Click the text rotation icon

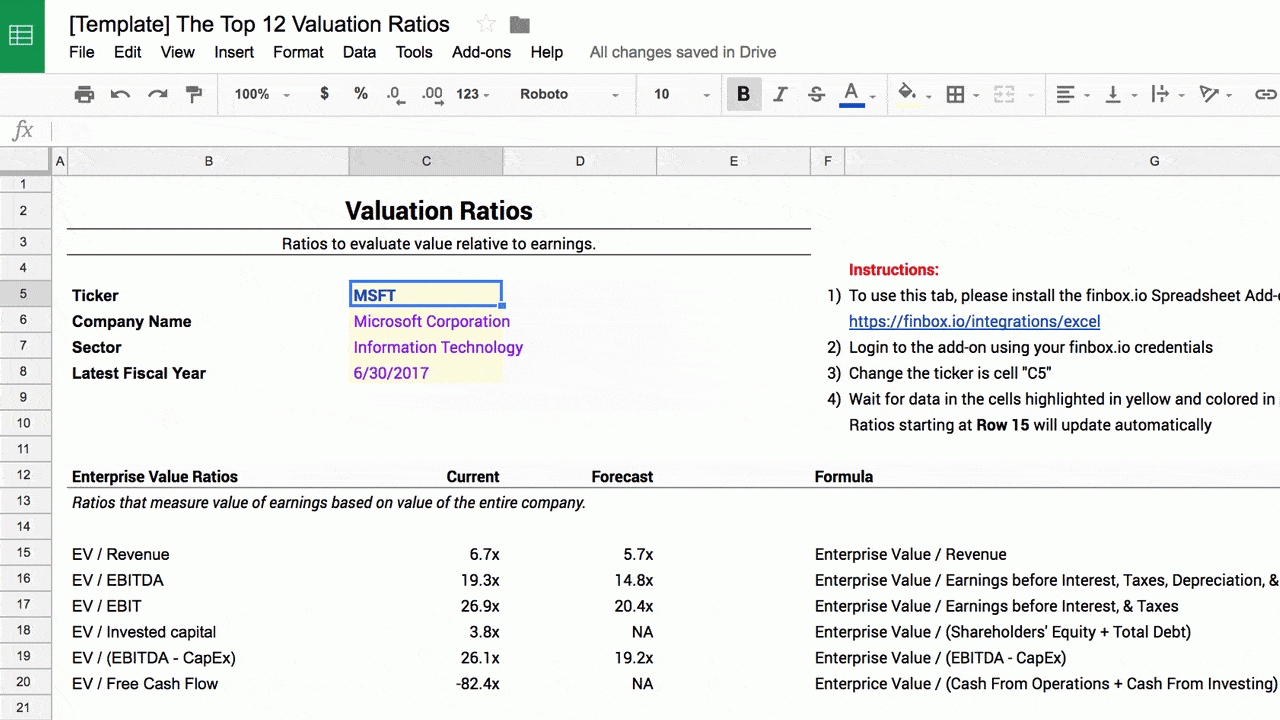point(1209,94)
